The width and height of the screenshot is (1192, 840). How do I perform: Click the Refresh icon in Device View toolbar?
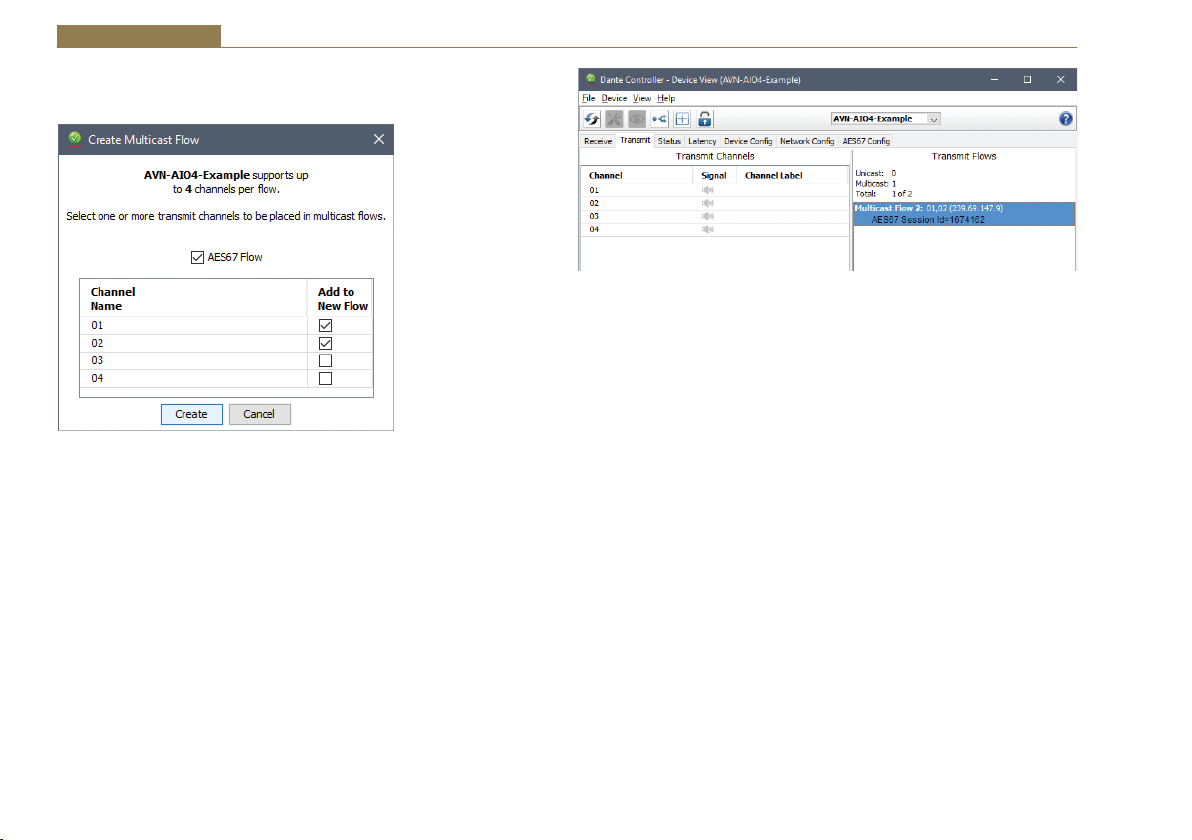591,119
